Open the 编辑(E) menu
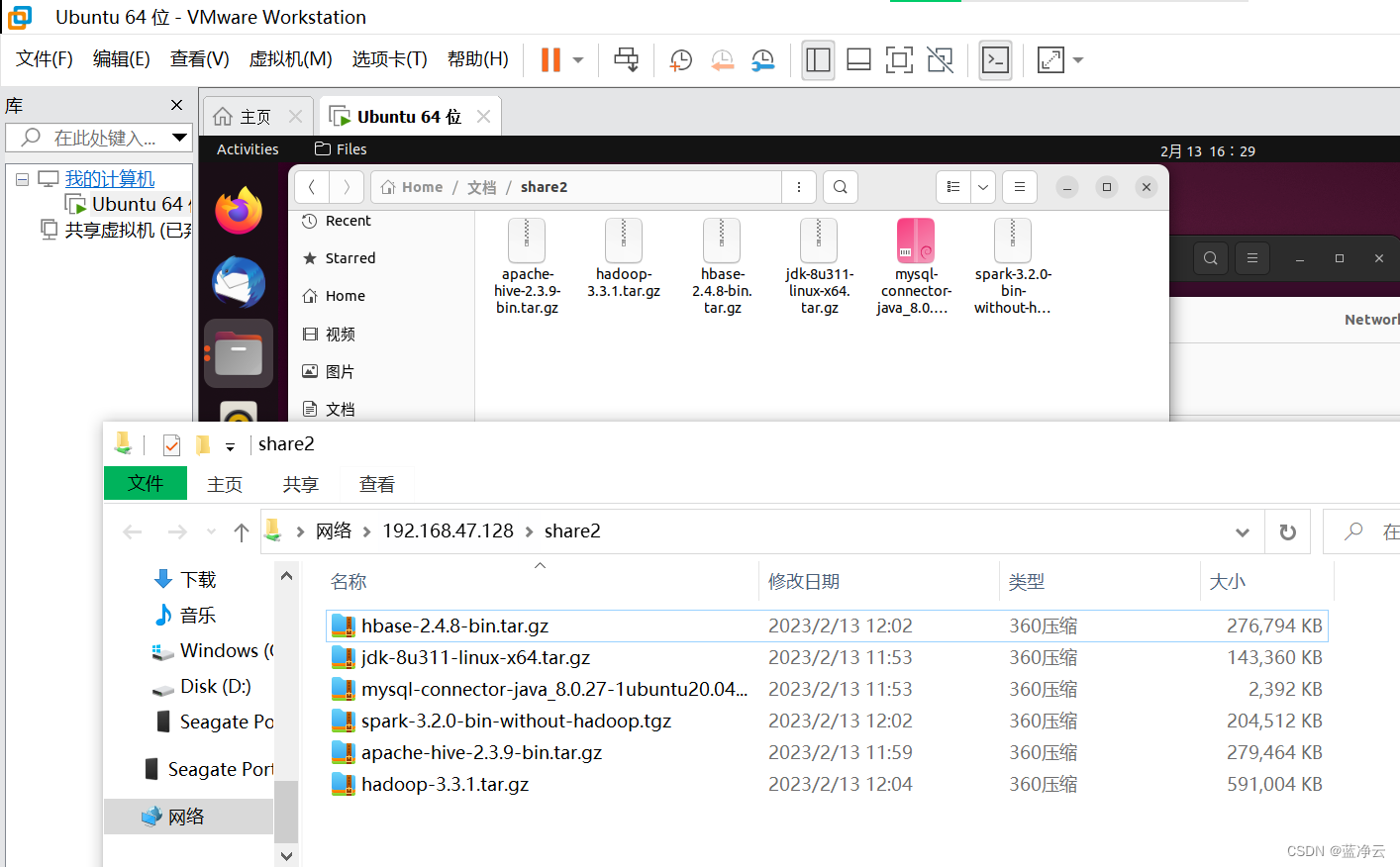The height and width of the screenshot is (867, 1400). point(121,59)
